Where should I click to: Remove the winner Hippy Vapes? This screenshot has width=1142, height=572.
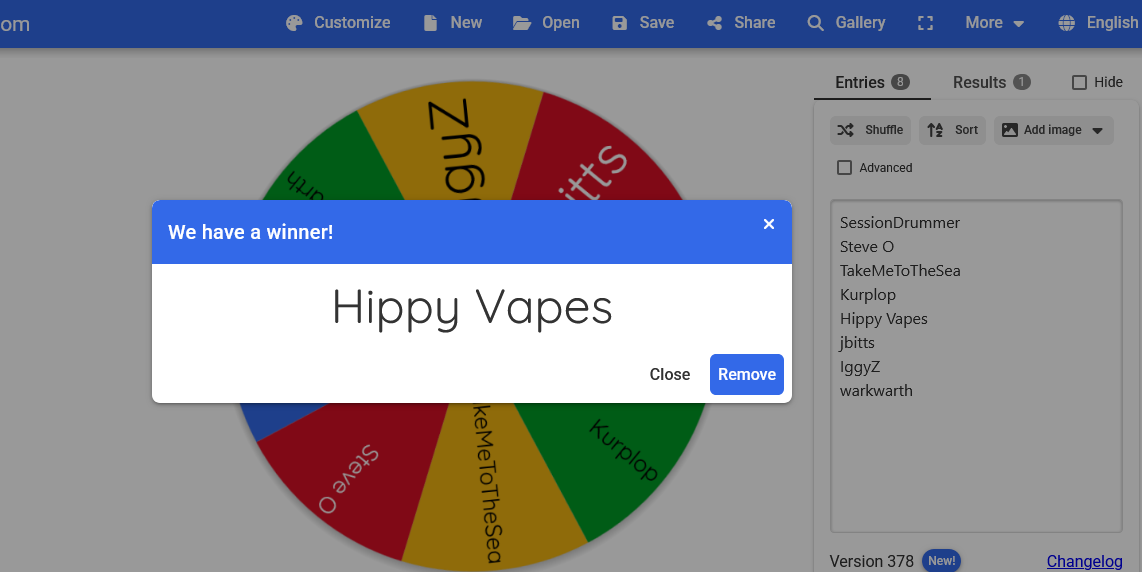pos(746,374)
